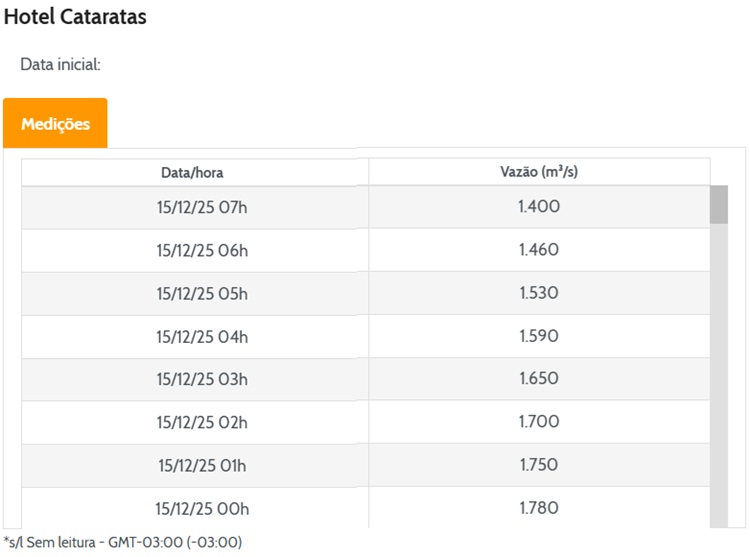Viewport: 750px width, 557px height.
Task: Click the 1.700 flow value
Action: click(x=539, y=422)
